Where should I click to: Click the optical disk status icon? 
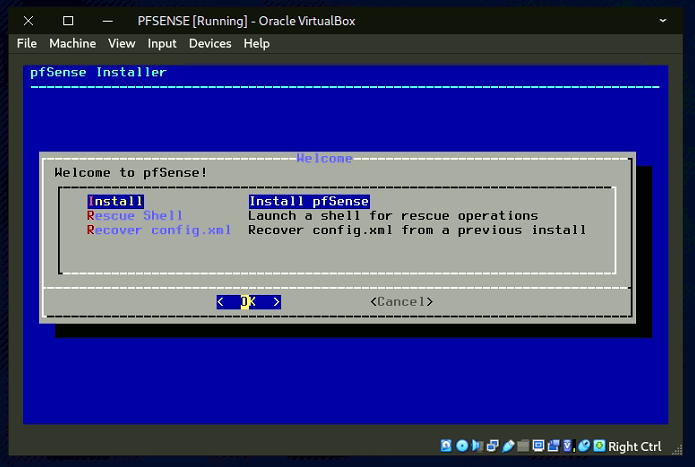tap(462, 446)
